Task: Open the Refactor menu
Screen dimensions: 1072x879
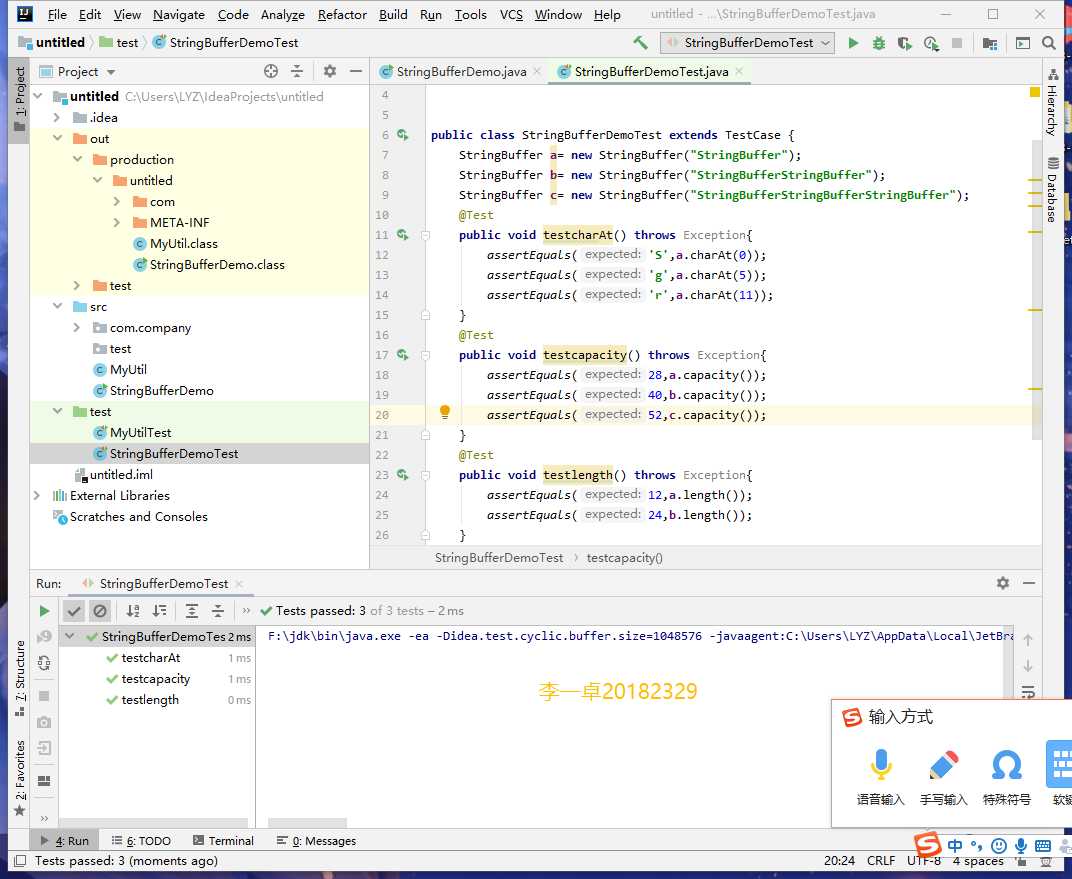Action: coord(342,14)
